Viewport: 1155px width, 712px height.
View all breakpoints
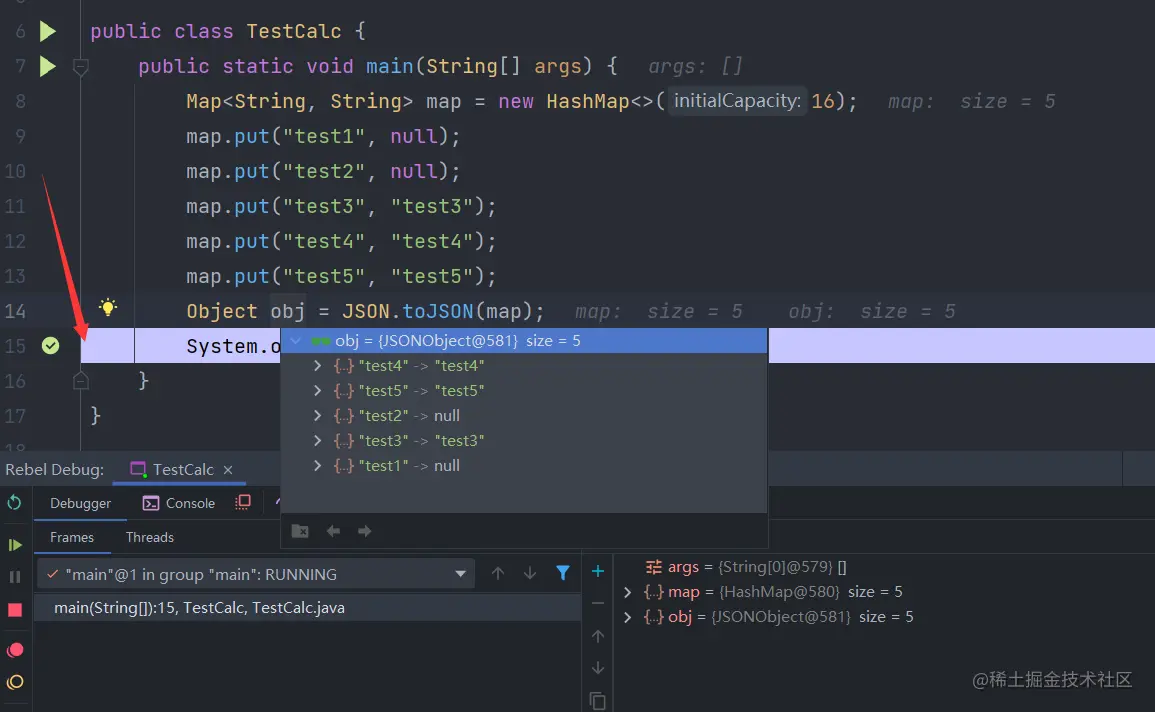point(15,650)
